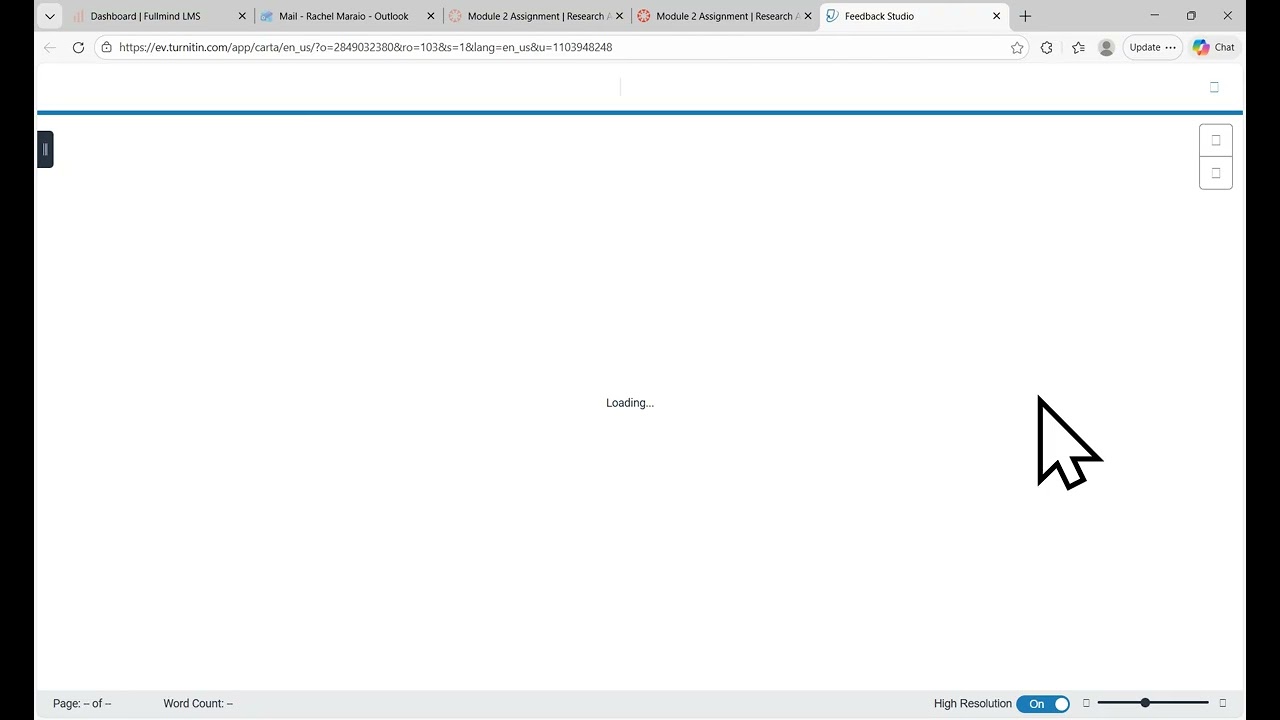Go back to previous page

[50, 47]
